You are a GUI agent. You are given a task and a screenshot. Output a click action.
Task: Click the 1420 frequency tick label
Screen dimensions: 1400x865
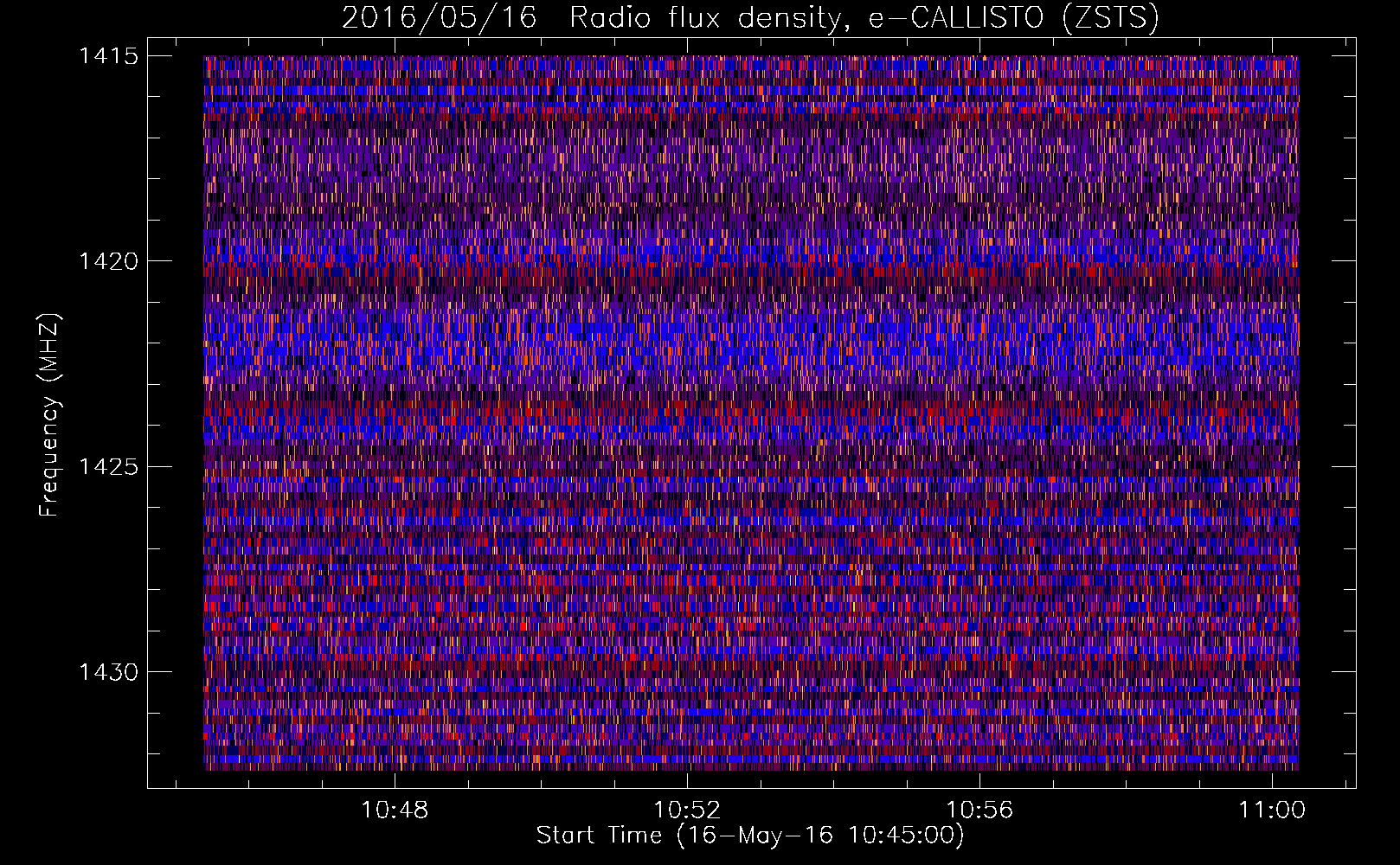pos(108,261)
